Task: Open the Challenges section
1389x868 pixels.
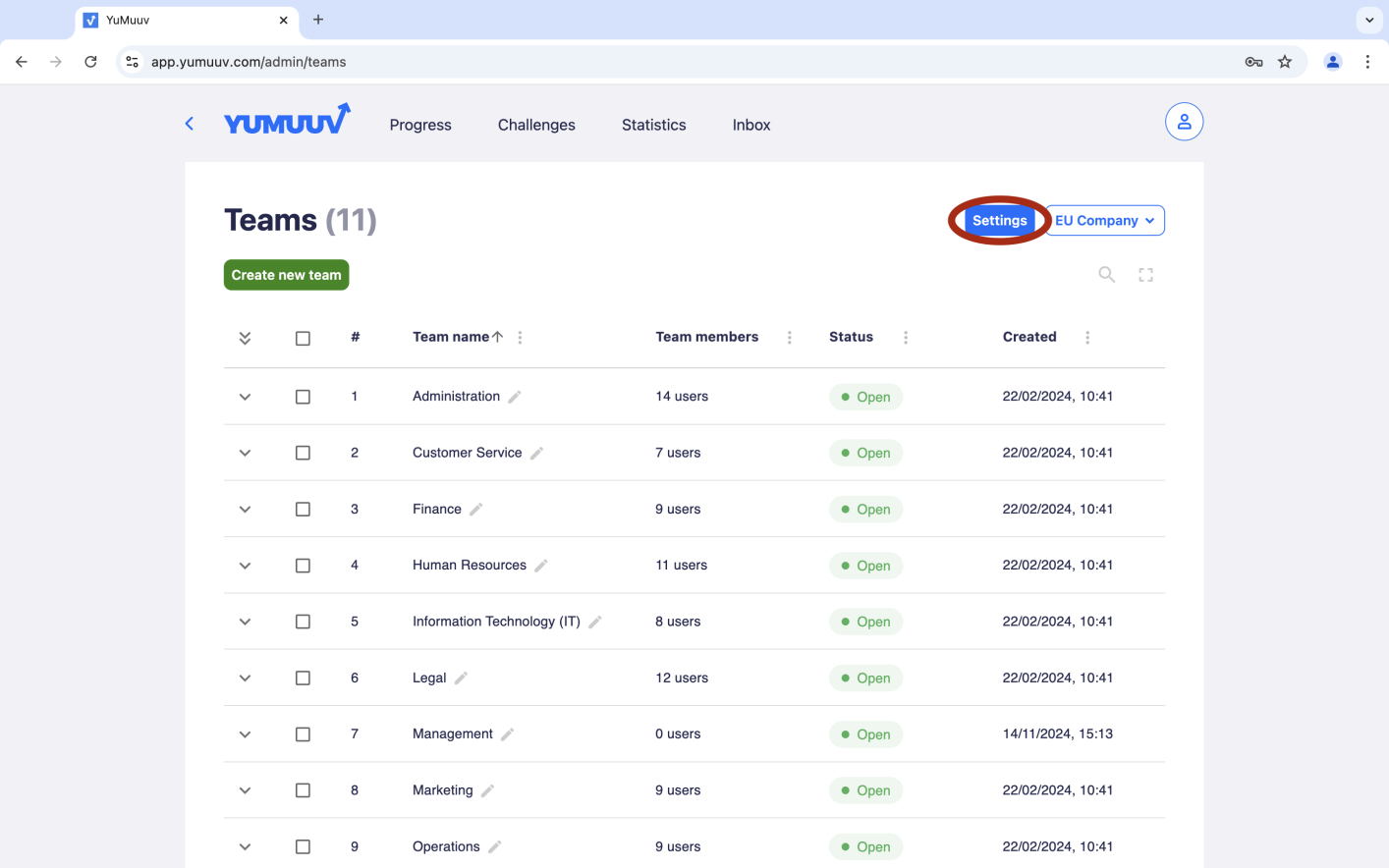Action: [536, 125]
